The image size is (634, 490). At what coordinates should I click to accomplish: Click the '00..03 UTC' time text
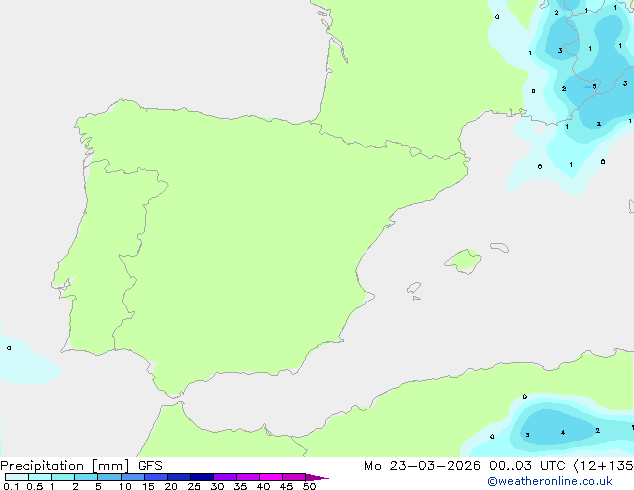point(527,466)
